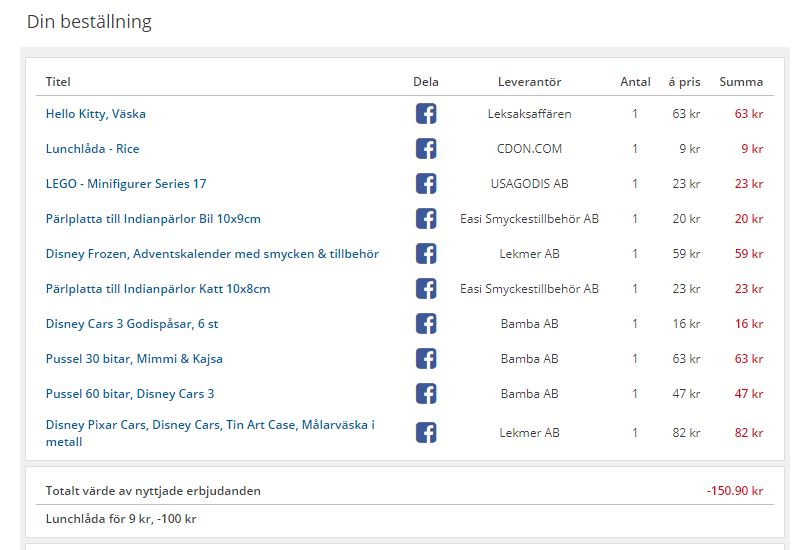This screenshot has height=550, width=807.
Task: Open Pärlplatta till Indianpärlor Bil 10x9cm link
Action: [x=153, y=219]
